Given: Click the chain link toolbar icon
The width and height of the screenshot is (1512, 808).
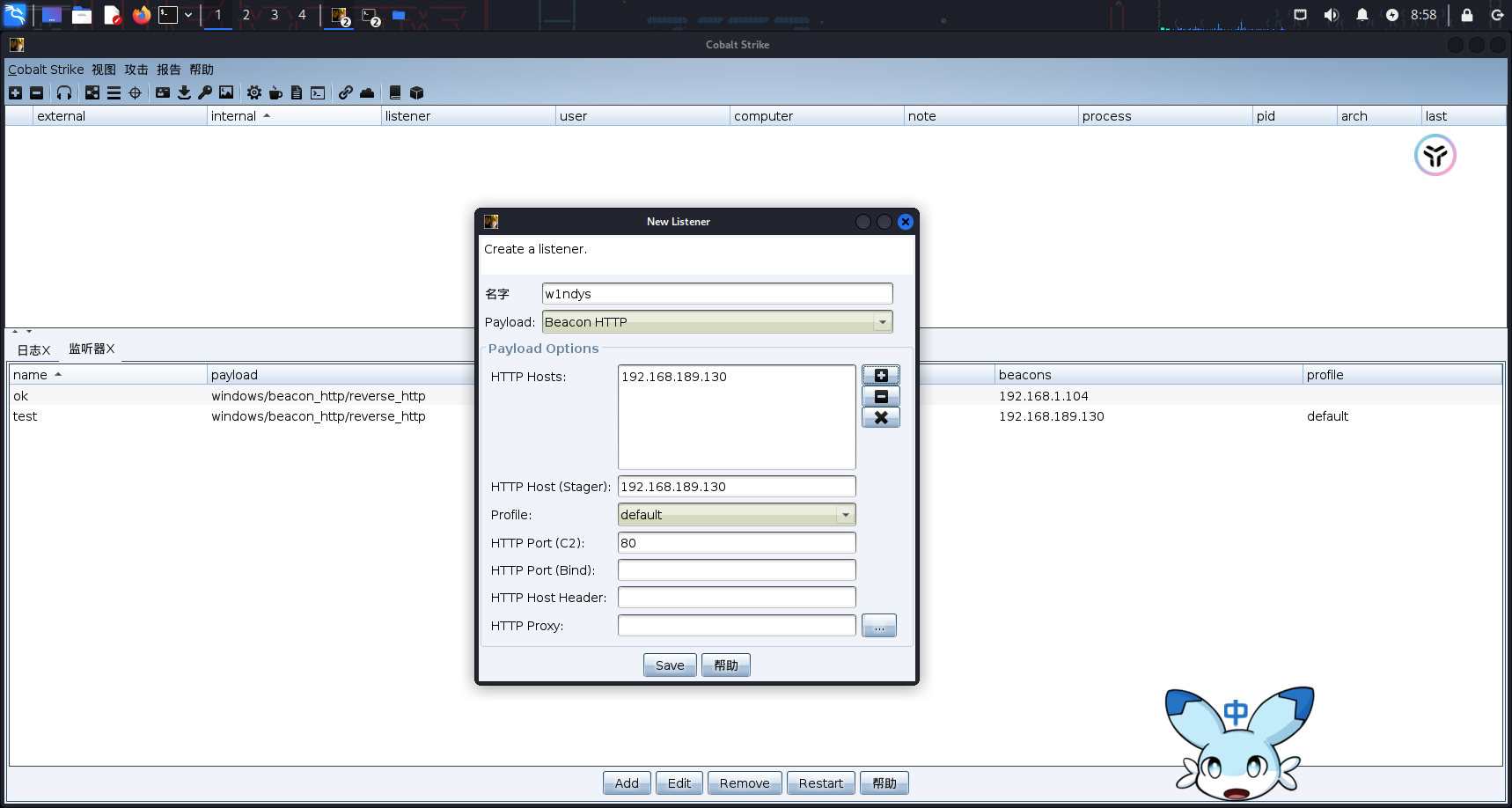Looking at the screenshot, I should pos(346,92).
